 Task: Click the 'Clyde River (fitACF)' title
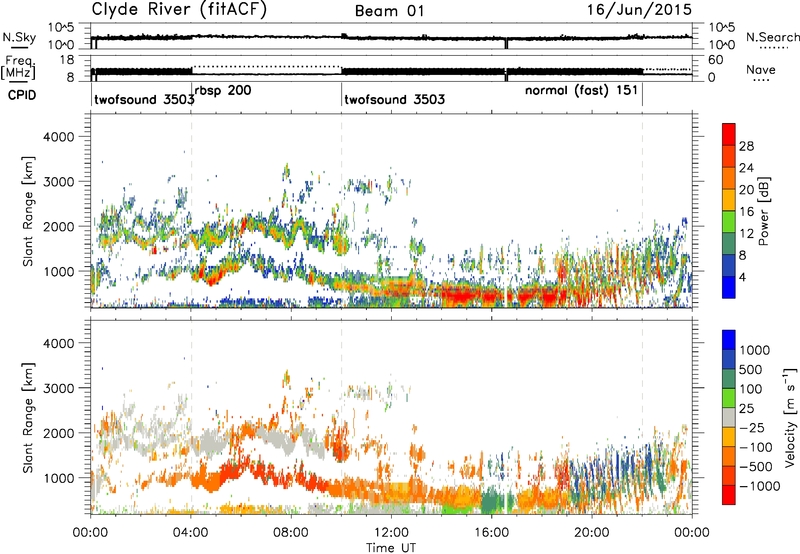pos(179,10)
